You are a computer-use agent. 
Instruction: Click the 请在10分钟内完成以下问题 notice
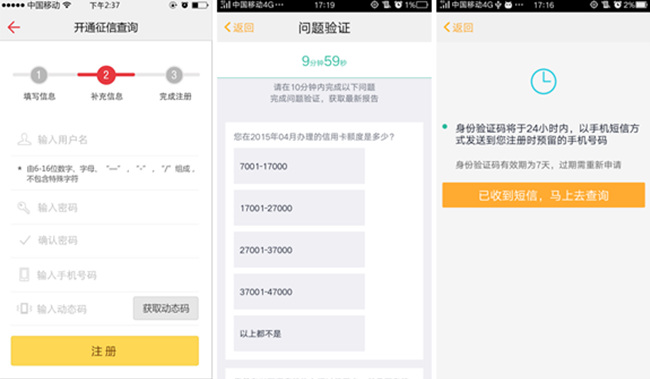click(x=324, y=87)
